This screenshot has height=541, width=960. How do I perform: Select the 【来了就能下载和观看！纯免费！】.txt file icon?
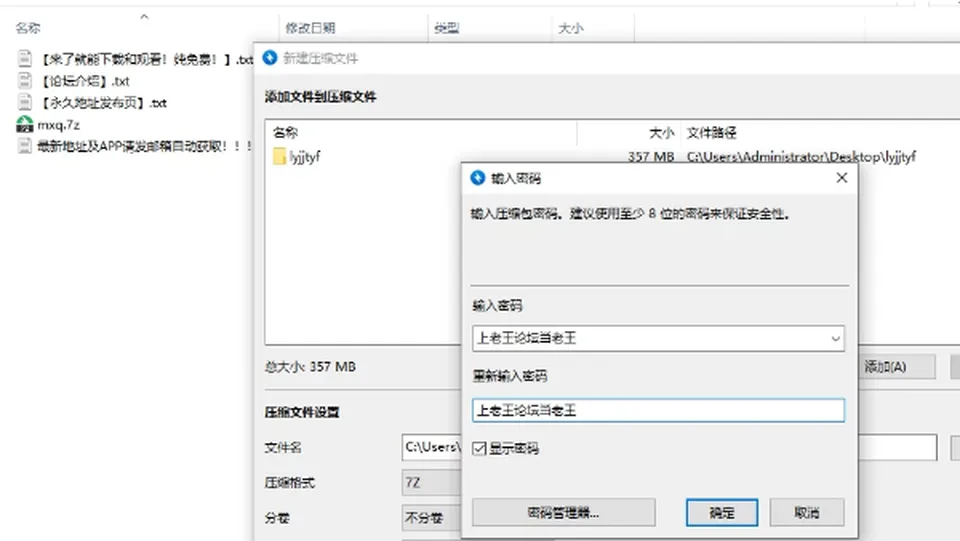[24, 58]
